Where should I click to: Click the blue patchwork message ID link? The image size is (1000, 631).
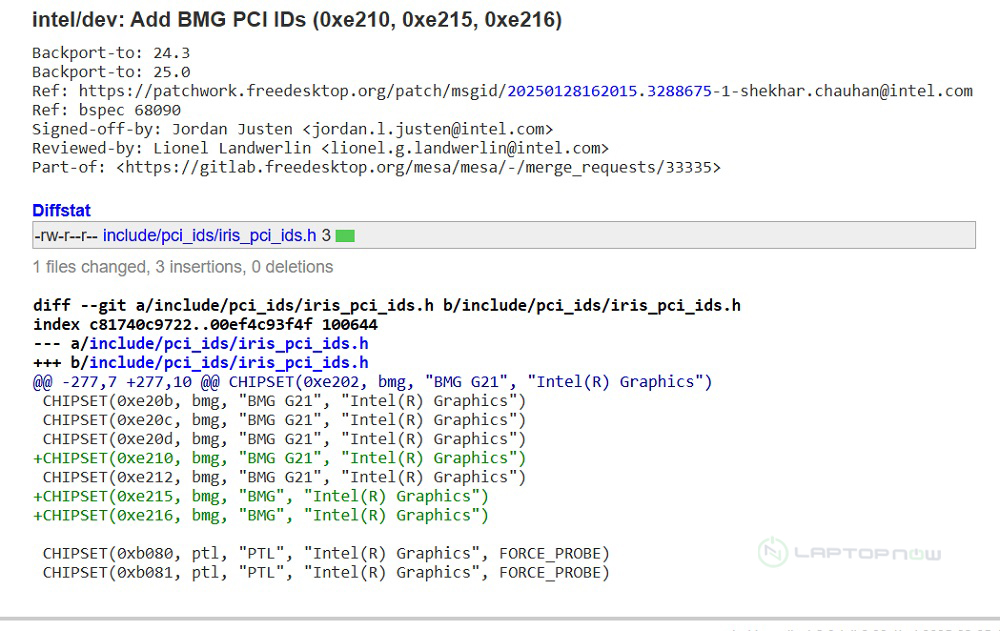pos(610,91)
